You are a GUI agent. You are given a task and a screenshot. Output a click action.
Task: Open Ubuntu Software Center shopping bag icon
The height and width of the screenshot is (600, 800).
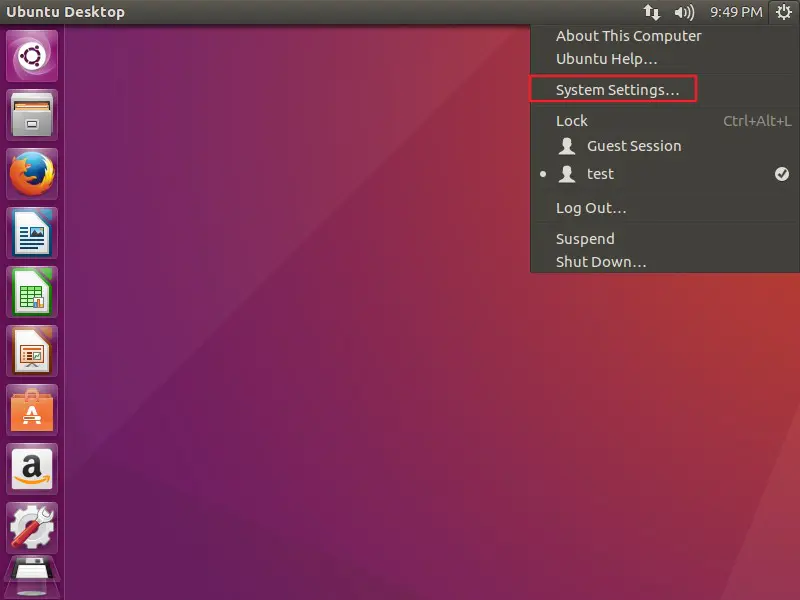pyautogui.click(x=32, y=410)
